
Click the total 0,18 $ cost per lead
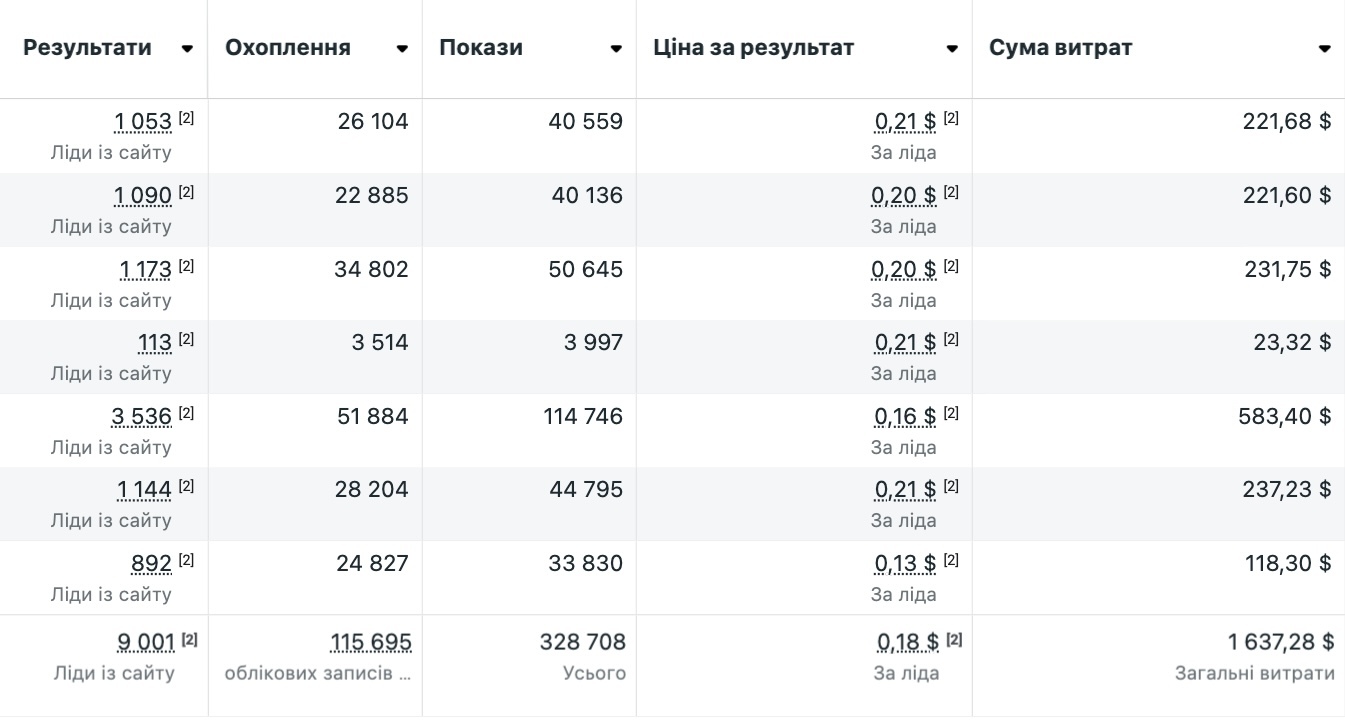pyautogui.click(x=908, y=642)
